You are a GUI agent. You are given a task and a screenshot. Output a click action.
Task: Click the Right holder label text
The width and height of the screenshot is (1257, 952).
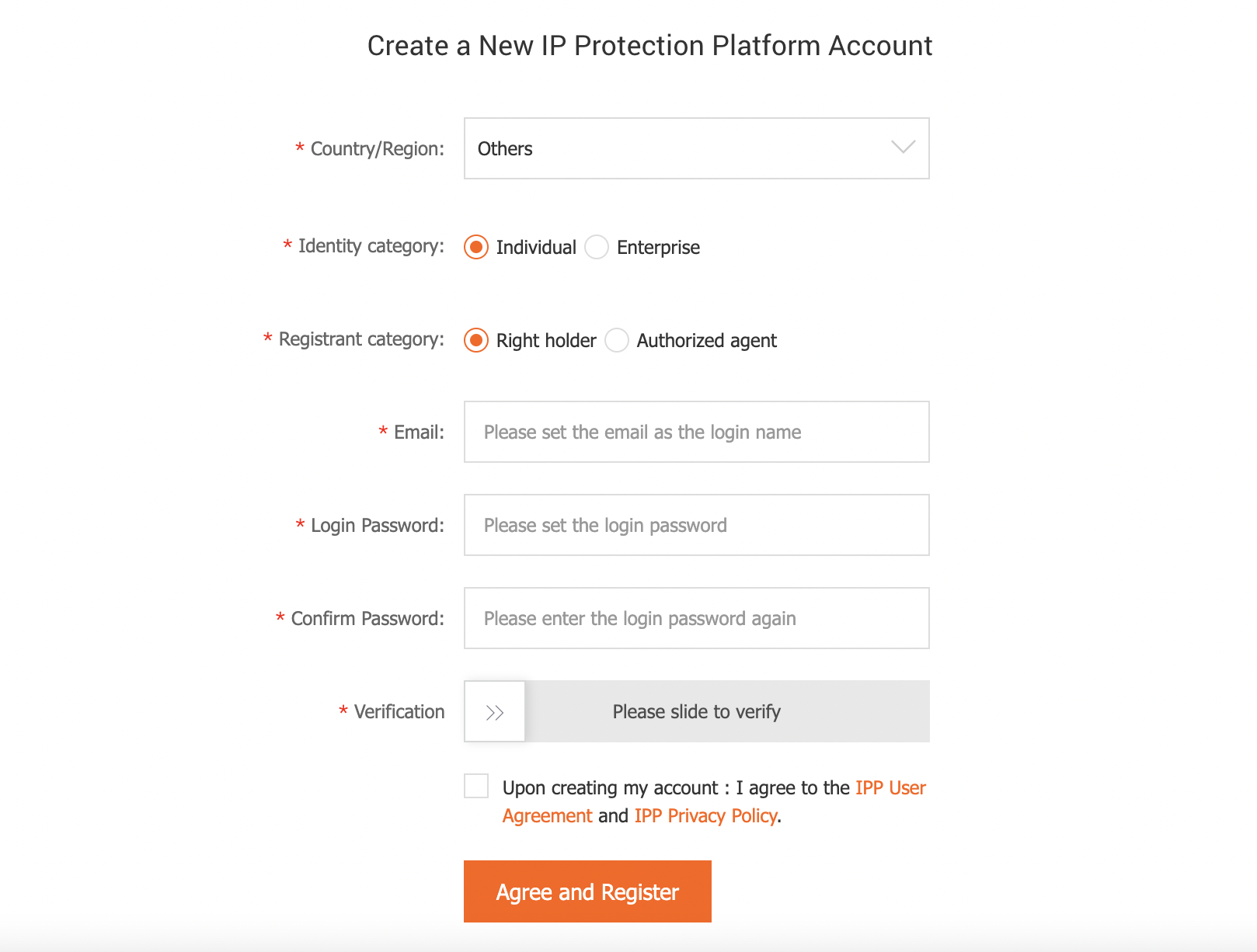pos(546,341)
